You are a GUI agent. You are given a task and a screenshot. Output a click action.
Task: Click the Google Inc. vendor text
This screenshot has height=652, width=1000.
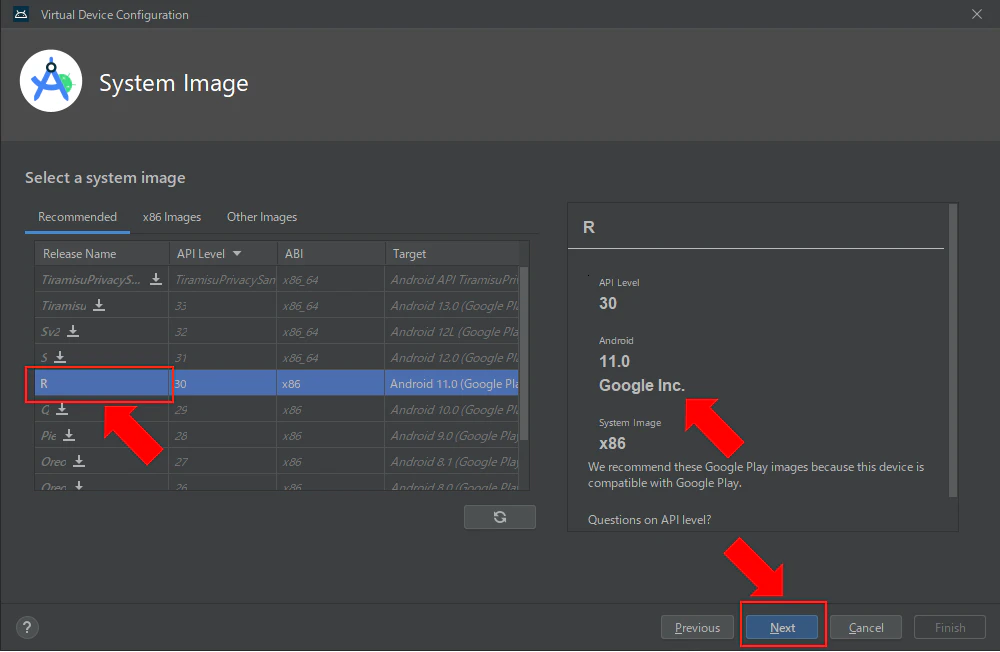642,385
